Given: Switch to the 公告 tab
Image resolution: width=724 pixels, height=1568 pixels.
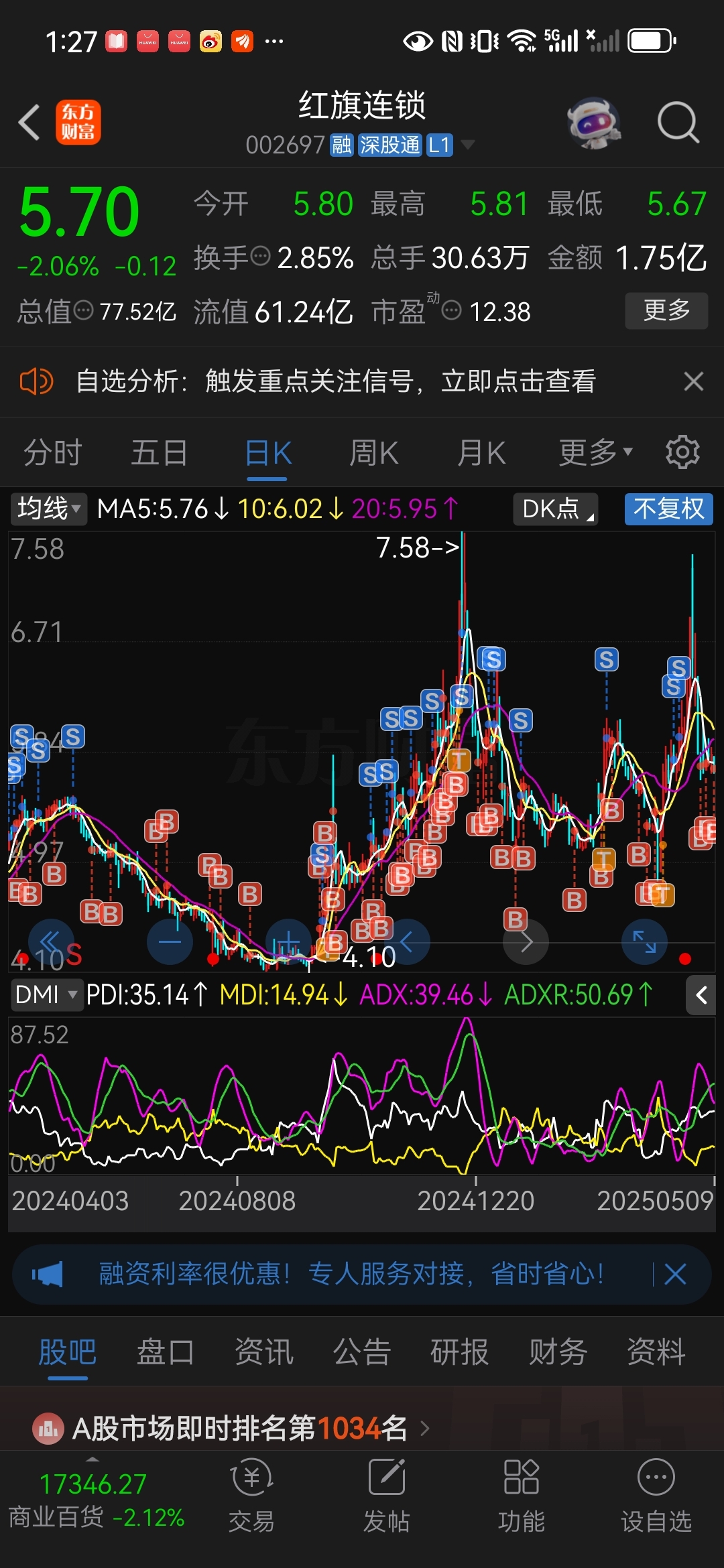Looking at the screenshot, I should (362, 1352).
